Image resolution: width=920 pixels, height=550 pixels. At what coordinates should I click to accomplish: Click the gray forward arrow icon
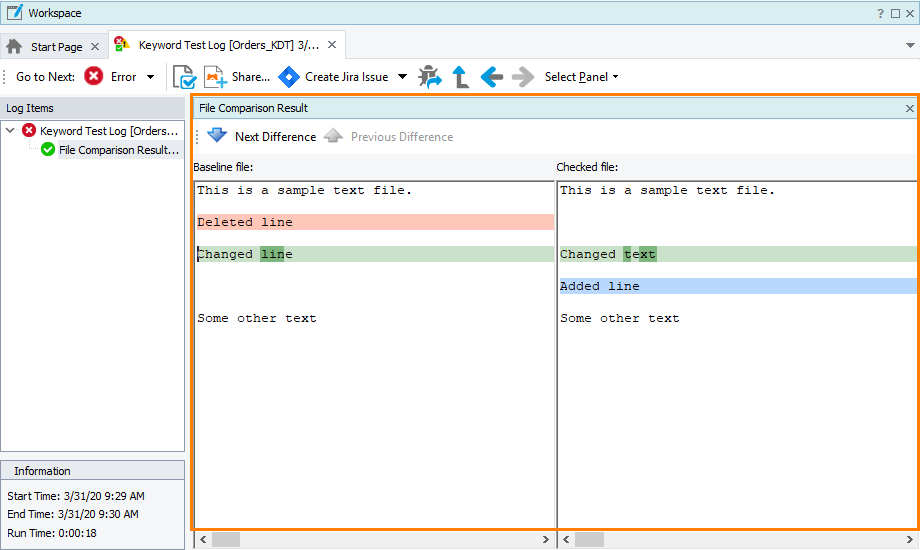click(x=523, y=77)
